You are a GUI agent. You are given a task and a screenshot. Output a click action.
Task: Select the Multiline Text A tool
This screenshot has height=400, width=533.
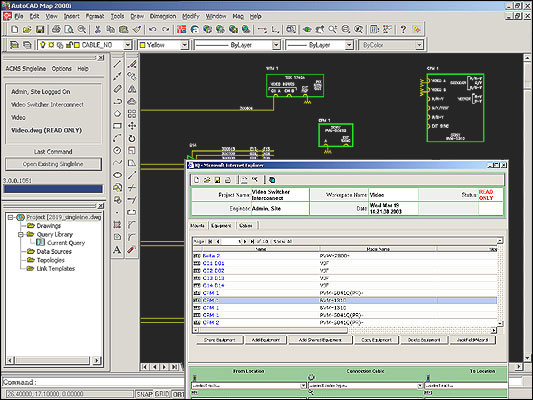pyautogui.click(x=117, y=250)
